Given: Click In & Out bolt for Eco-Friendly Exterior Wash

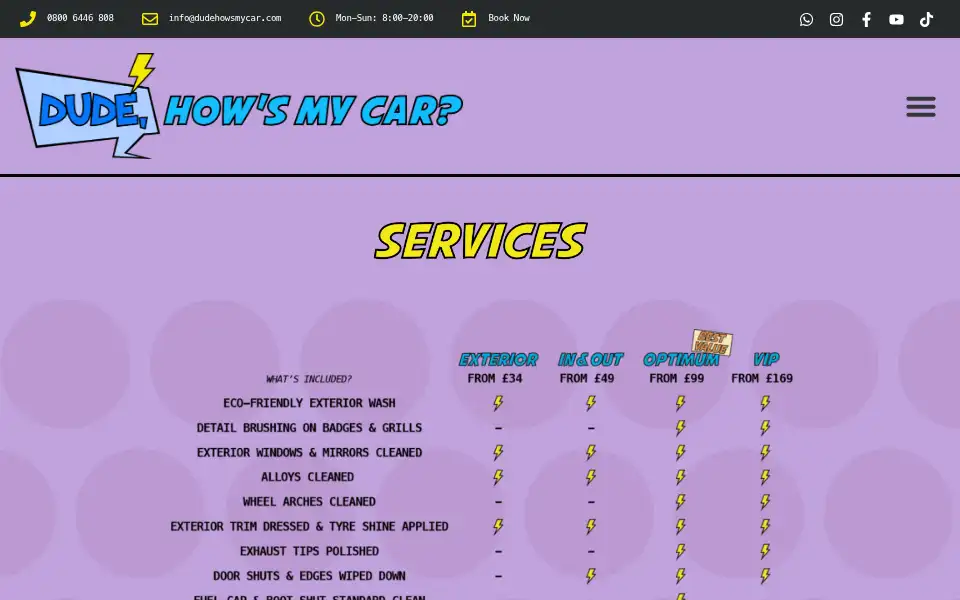Looking at the screenshot, I should pyautogui.click(x=591, y=403).
